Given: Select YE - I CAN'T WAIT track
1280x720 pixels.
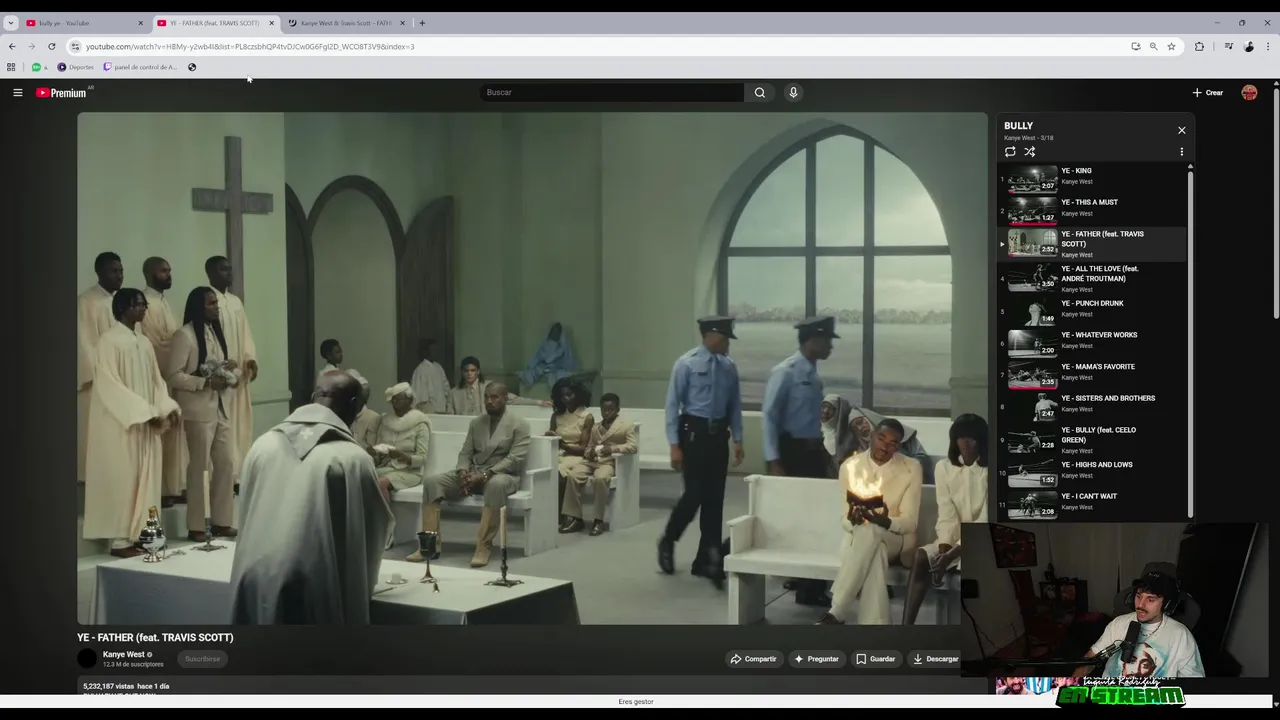Looking at the screenshot, I should (1091, 503).
